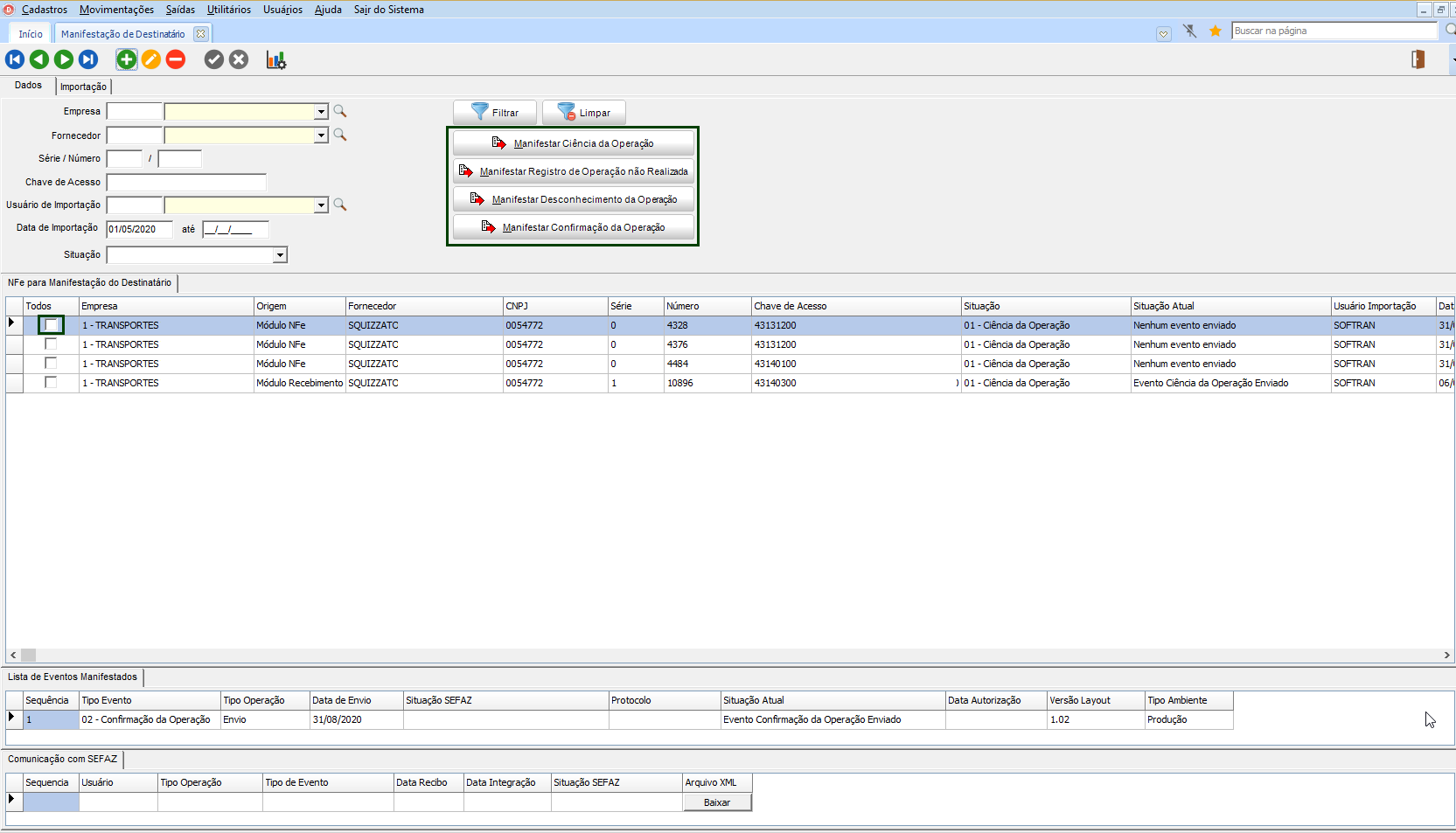Mark the page as favorite with the star

(x=1216, y=31)
